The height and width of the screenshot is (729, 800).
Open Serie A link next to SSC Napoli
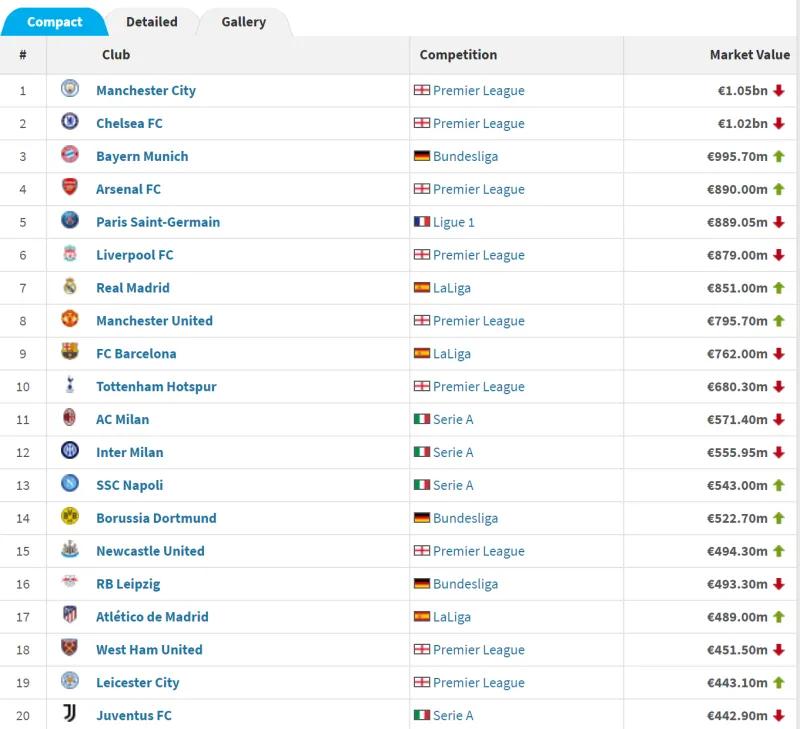point(453,485)
